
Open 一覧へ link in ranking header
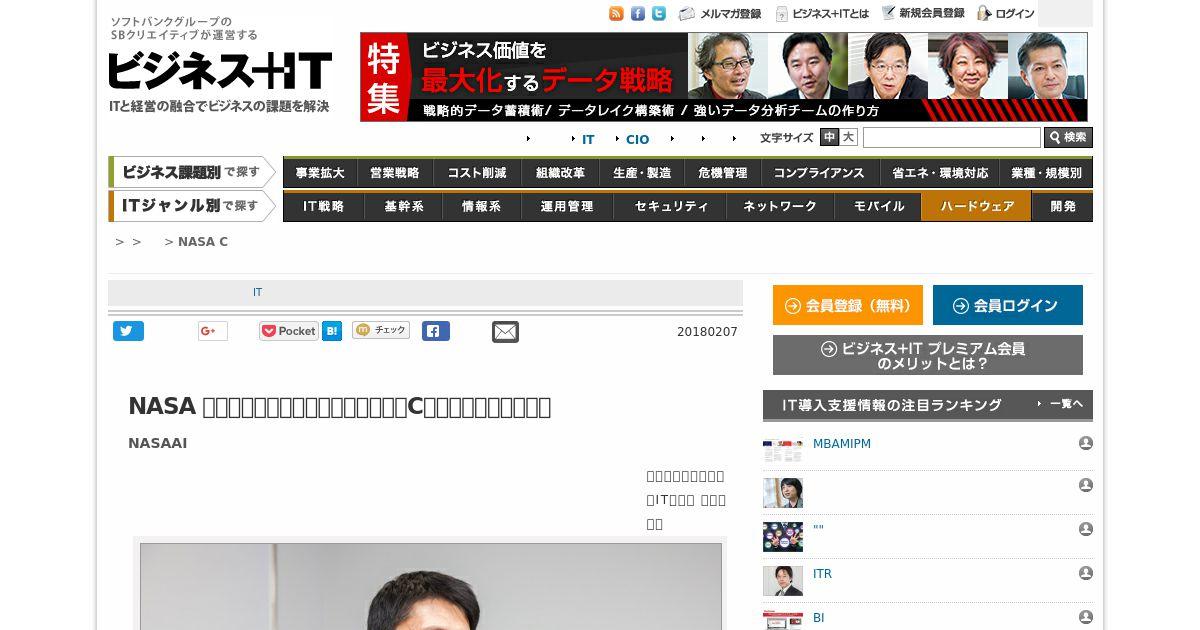[1064, 404]
